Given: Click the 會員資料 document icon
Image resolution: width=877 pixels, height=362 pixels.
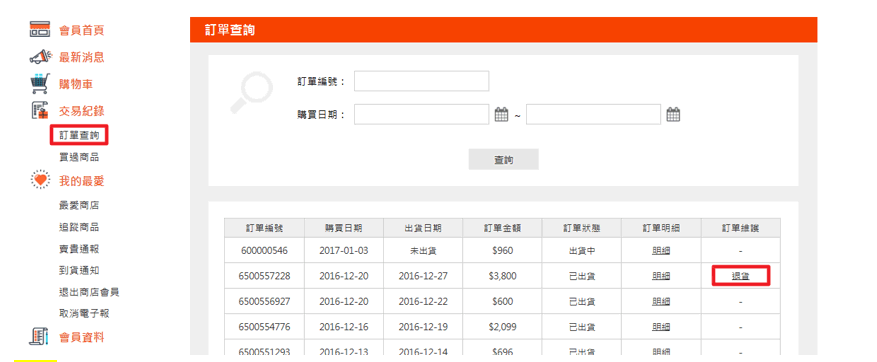Looking at the screenshot, I should click(x=40, y=337).
